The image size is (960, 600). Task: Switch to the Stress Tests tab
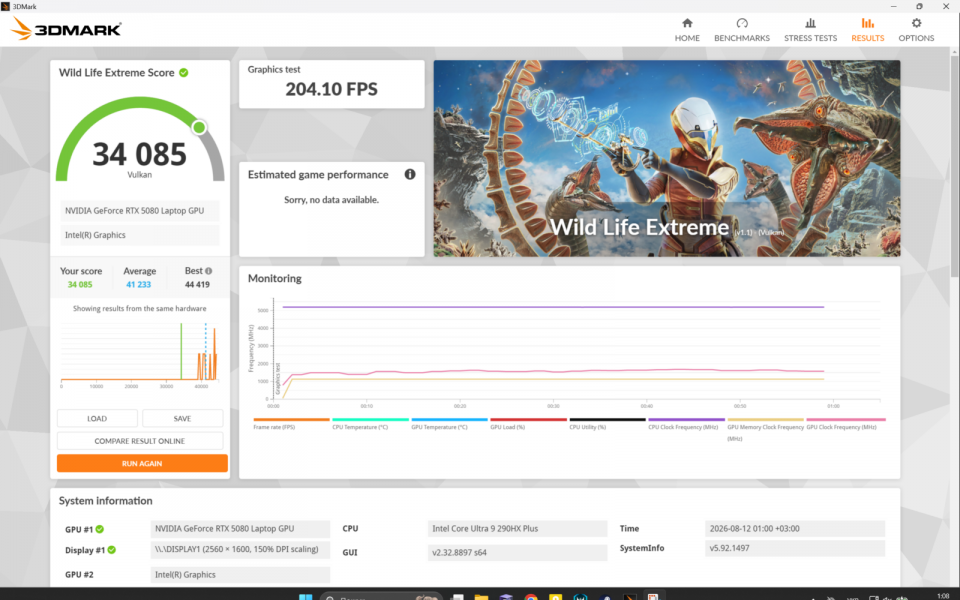810,29
